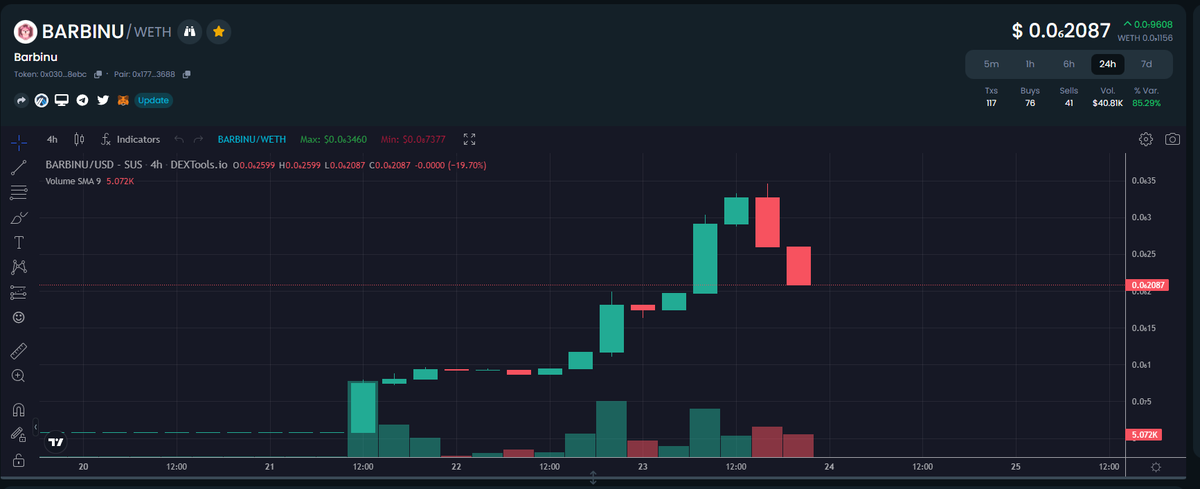Click the TradingView logo on chart

click(x=56, y=441)
